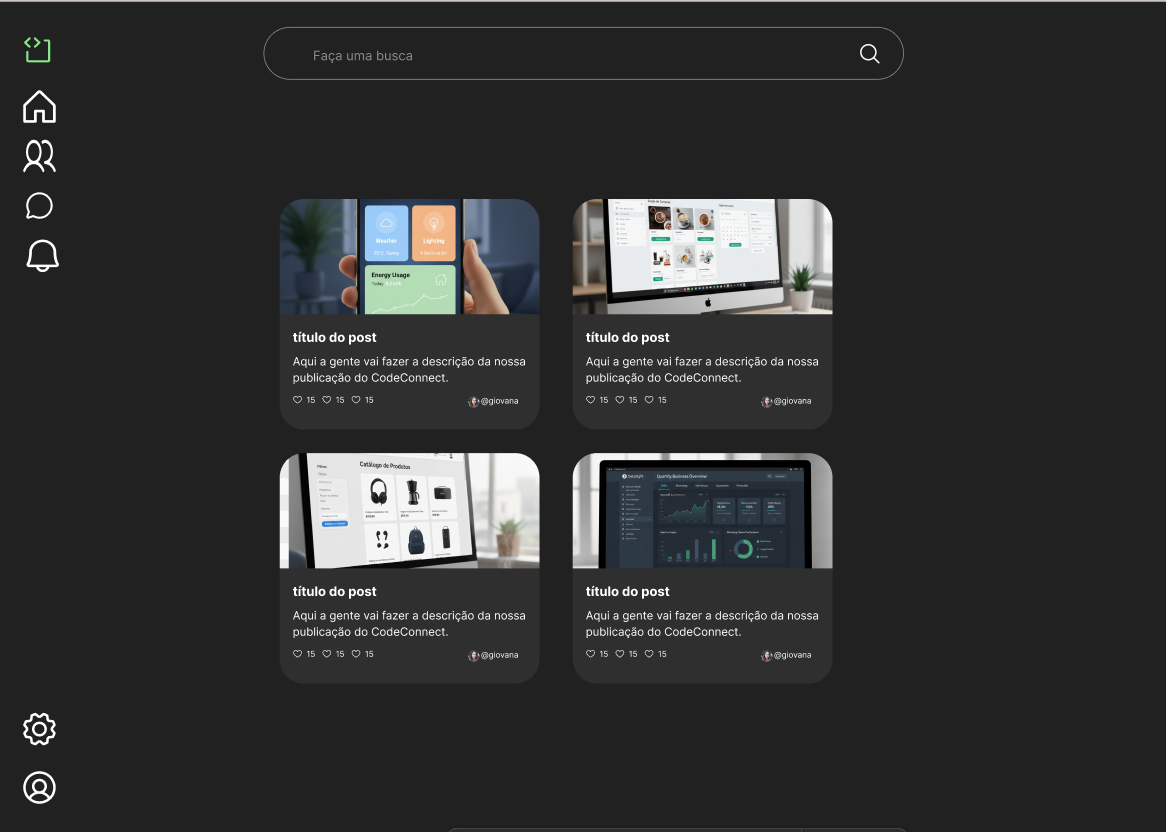Click last heart icon in coffee shop card
The width and height of the screenshot is (1166, 832).
click(649, 400)
